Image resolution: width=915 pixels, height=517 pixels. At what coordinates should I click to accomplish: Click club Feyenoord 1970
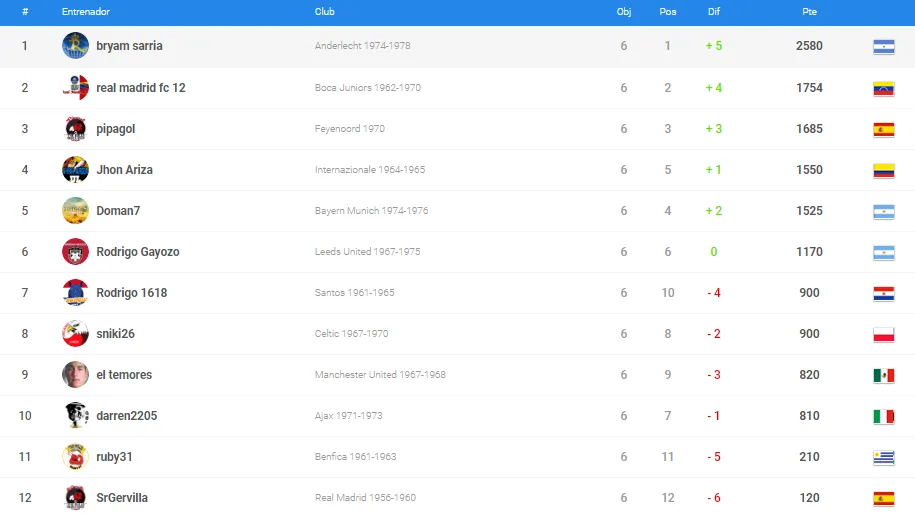click(350, 128)
